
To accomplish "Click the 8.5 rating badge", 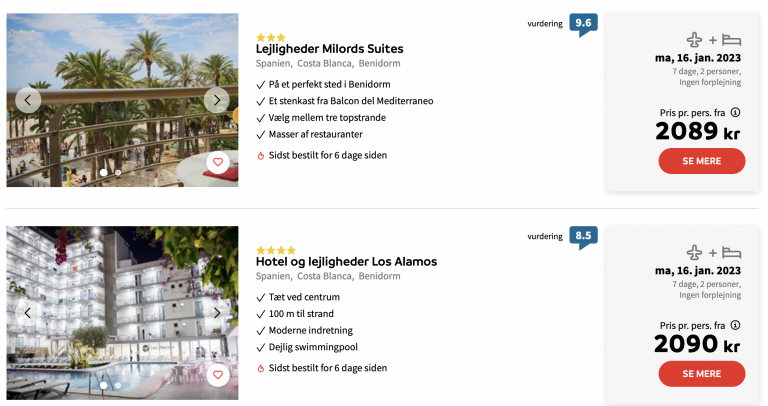I will pos(583,236).
